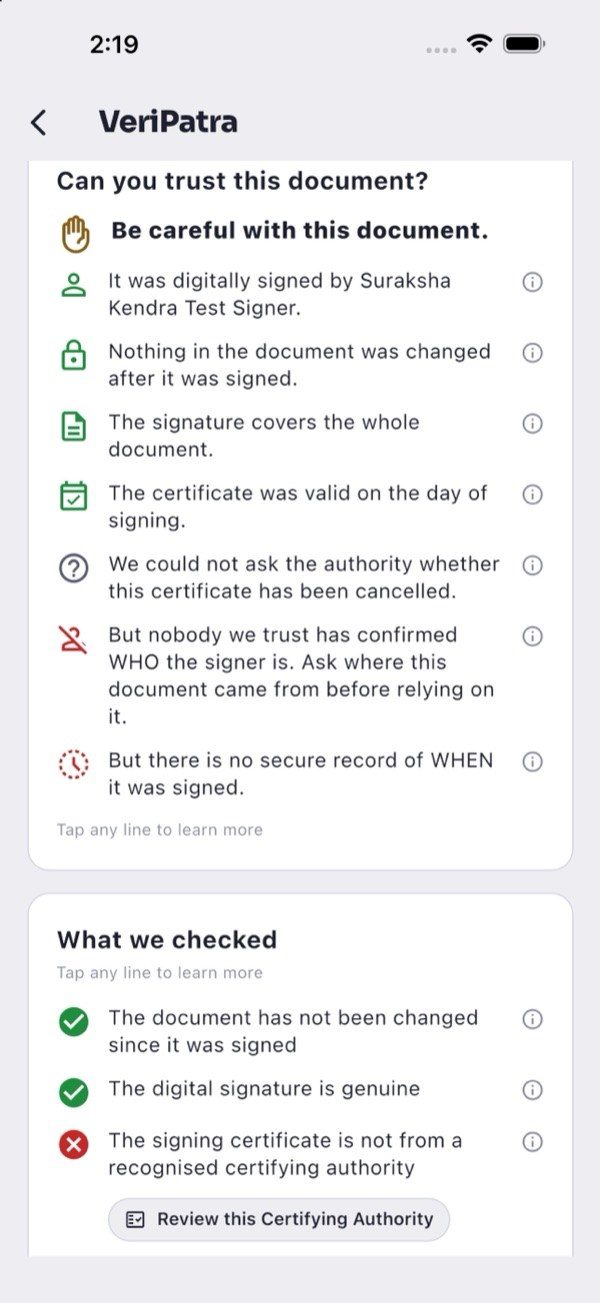This screenshot has width=600, height=1303.
Task: Open info for the signature coverage line
Action: pyautogui.click(x=533, y=424)
